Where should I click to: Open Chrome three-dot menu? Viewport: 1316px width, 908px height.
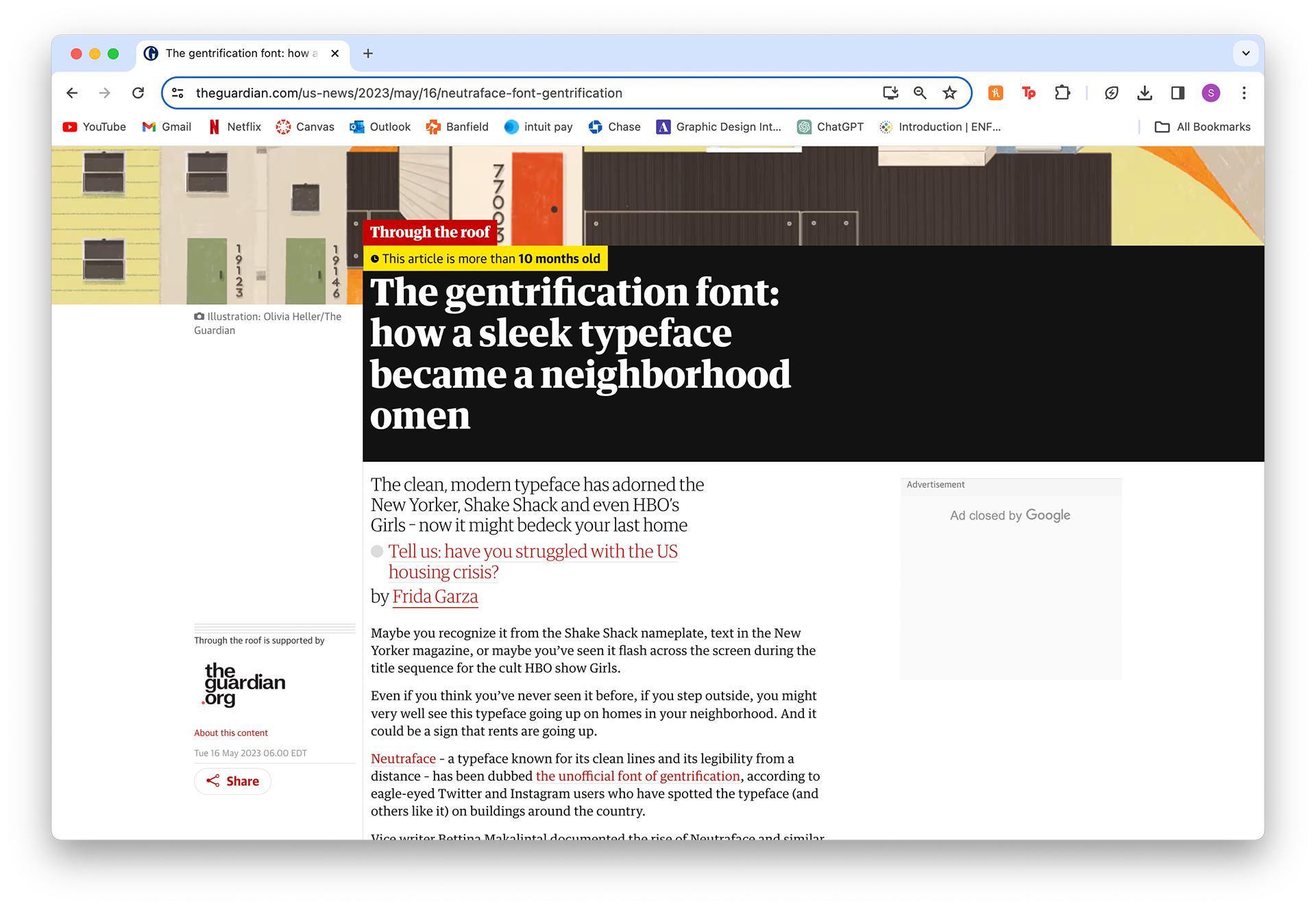pyautogui.click(x=1244, y=93)
